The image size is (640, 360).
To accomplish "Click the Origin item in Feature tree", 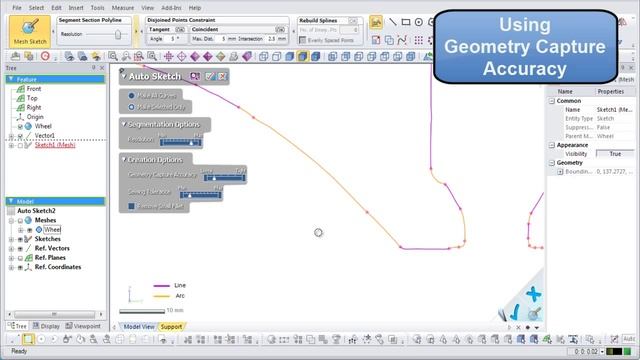I will [35, 117].
